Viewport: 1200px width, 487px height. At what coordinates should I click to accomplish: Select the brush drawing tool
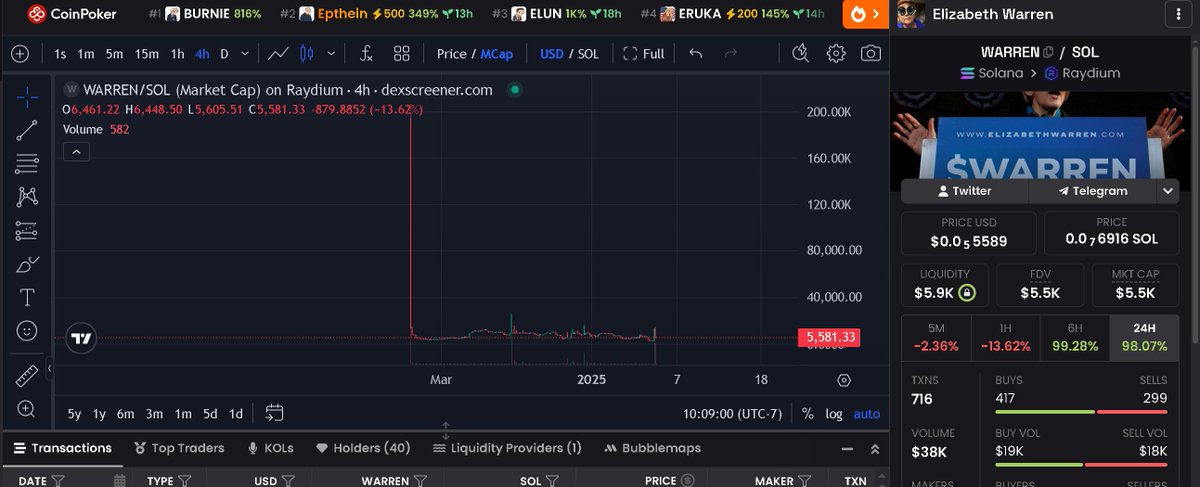pos(27,264)
